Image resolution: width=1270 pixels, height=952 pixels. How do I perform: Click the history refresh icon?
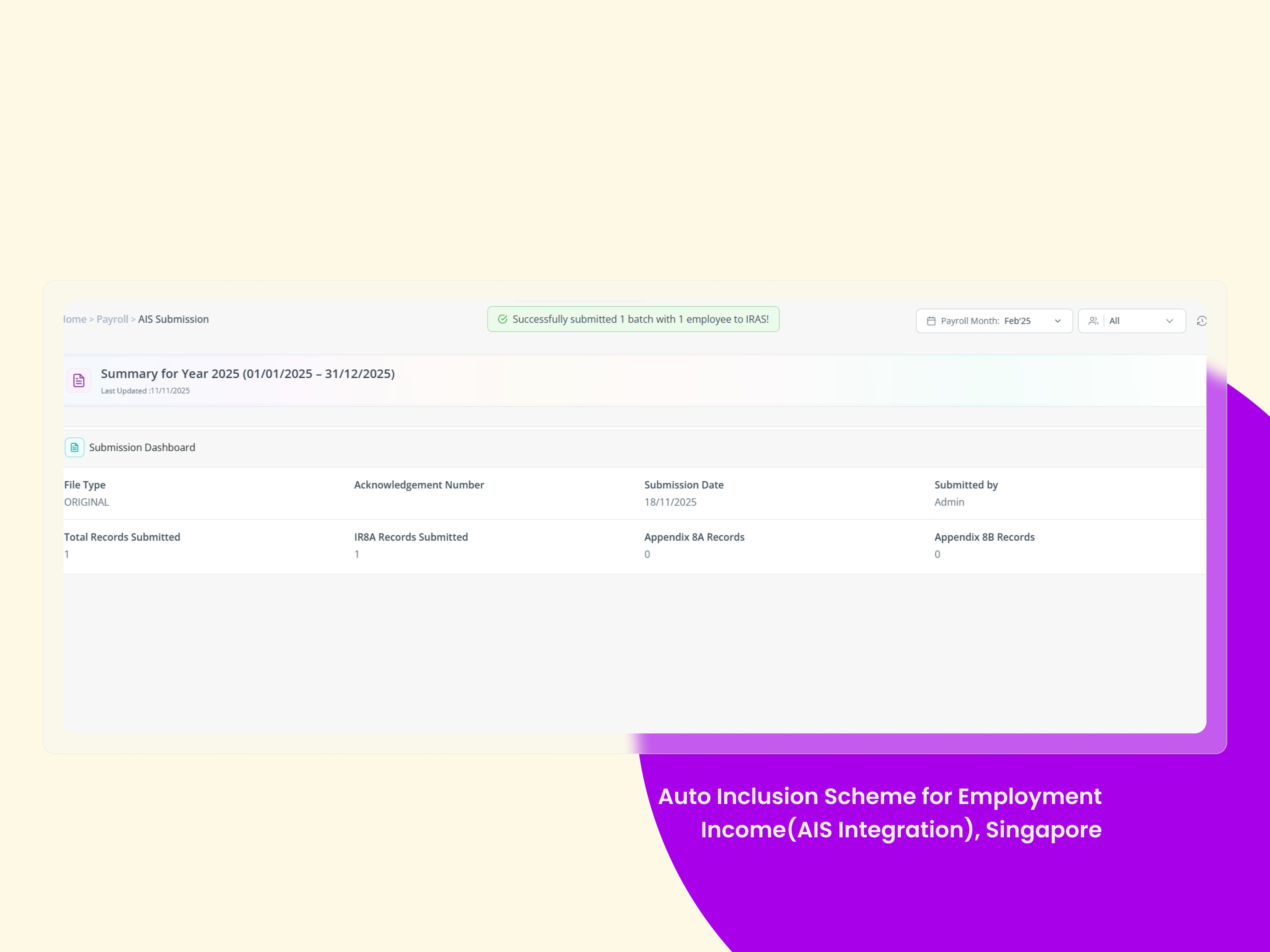point(1201,321)
